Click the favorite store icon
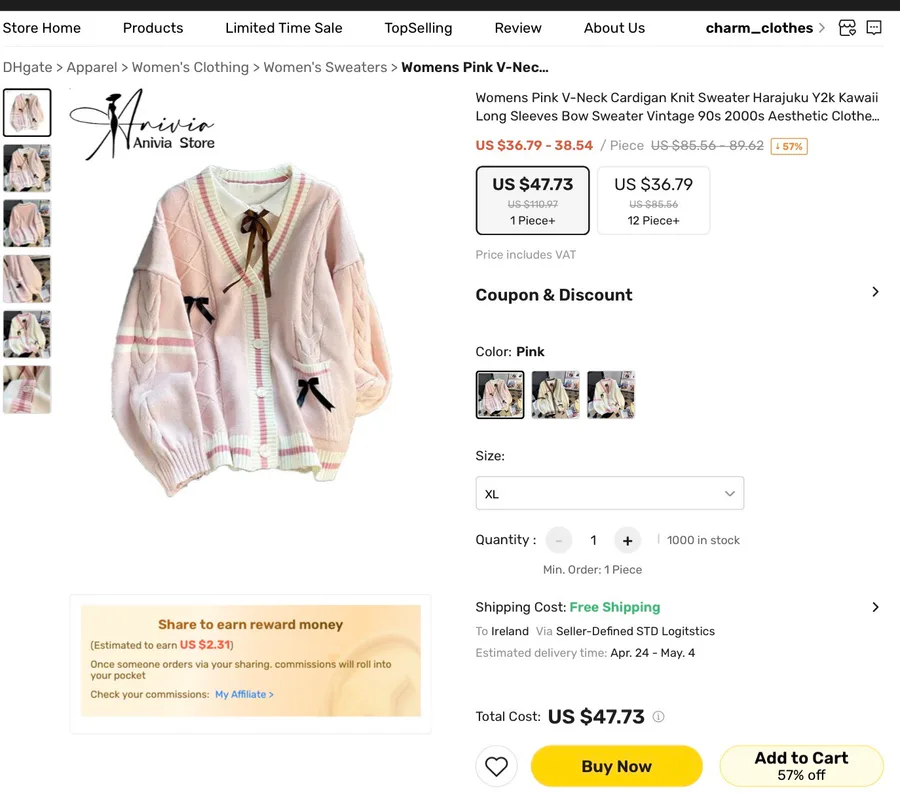The height and width of the screenshot is (793, 900). click(x=847, y=28)
